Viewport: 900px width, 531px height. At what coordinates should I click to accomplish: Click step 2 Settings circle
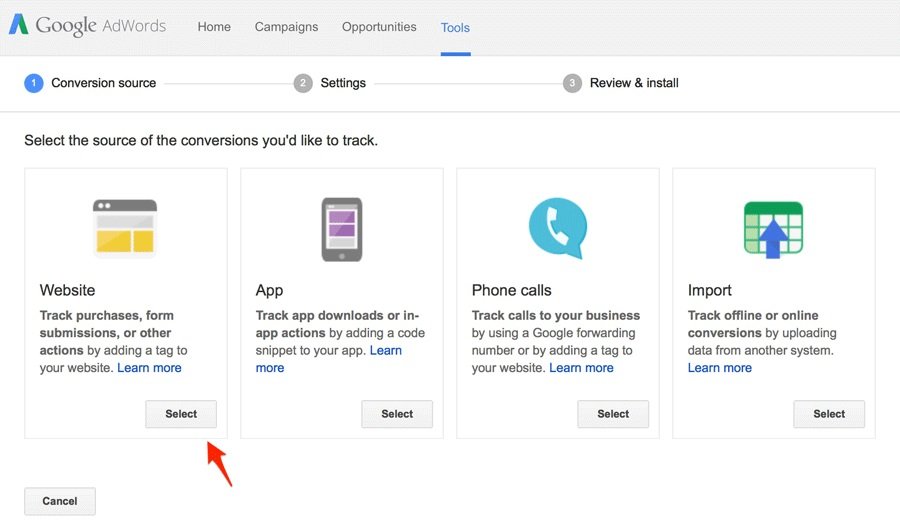coord(303,83)
